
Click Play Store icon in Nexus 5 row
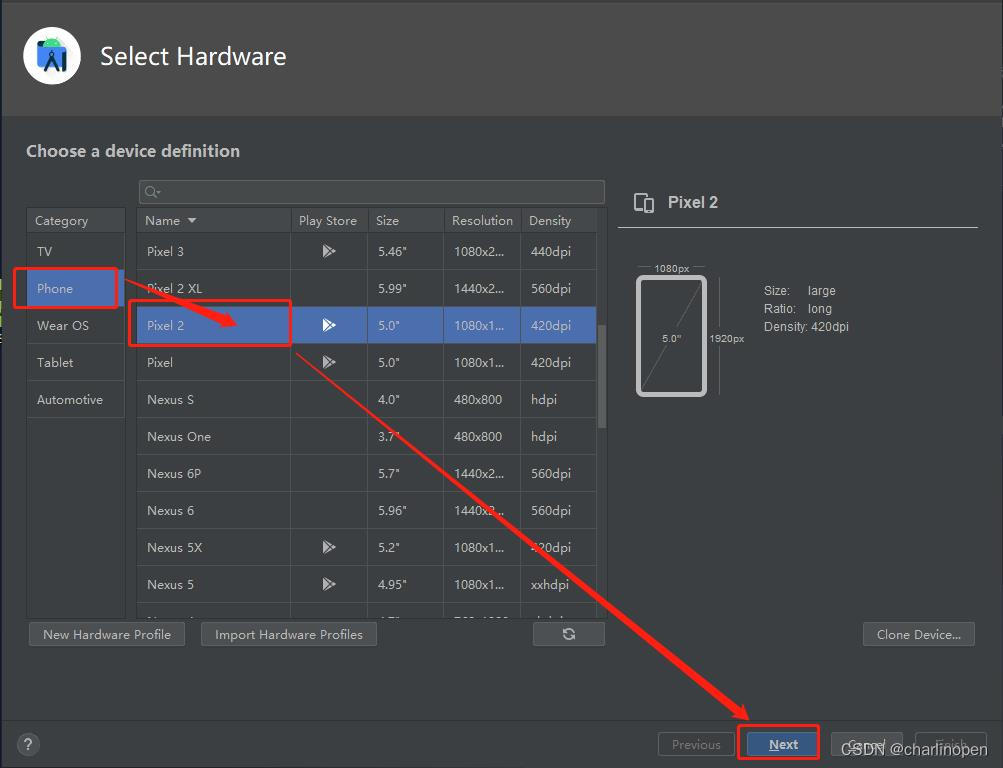pos(329,584)
